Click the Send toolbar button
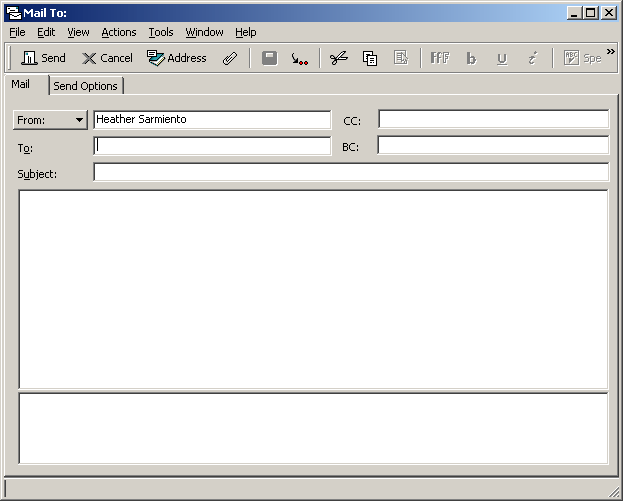Image resolution: width=623 pixels, height=501 pixels. pyautogui.click(x=43, y=58)
